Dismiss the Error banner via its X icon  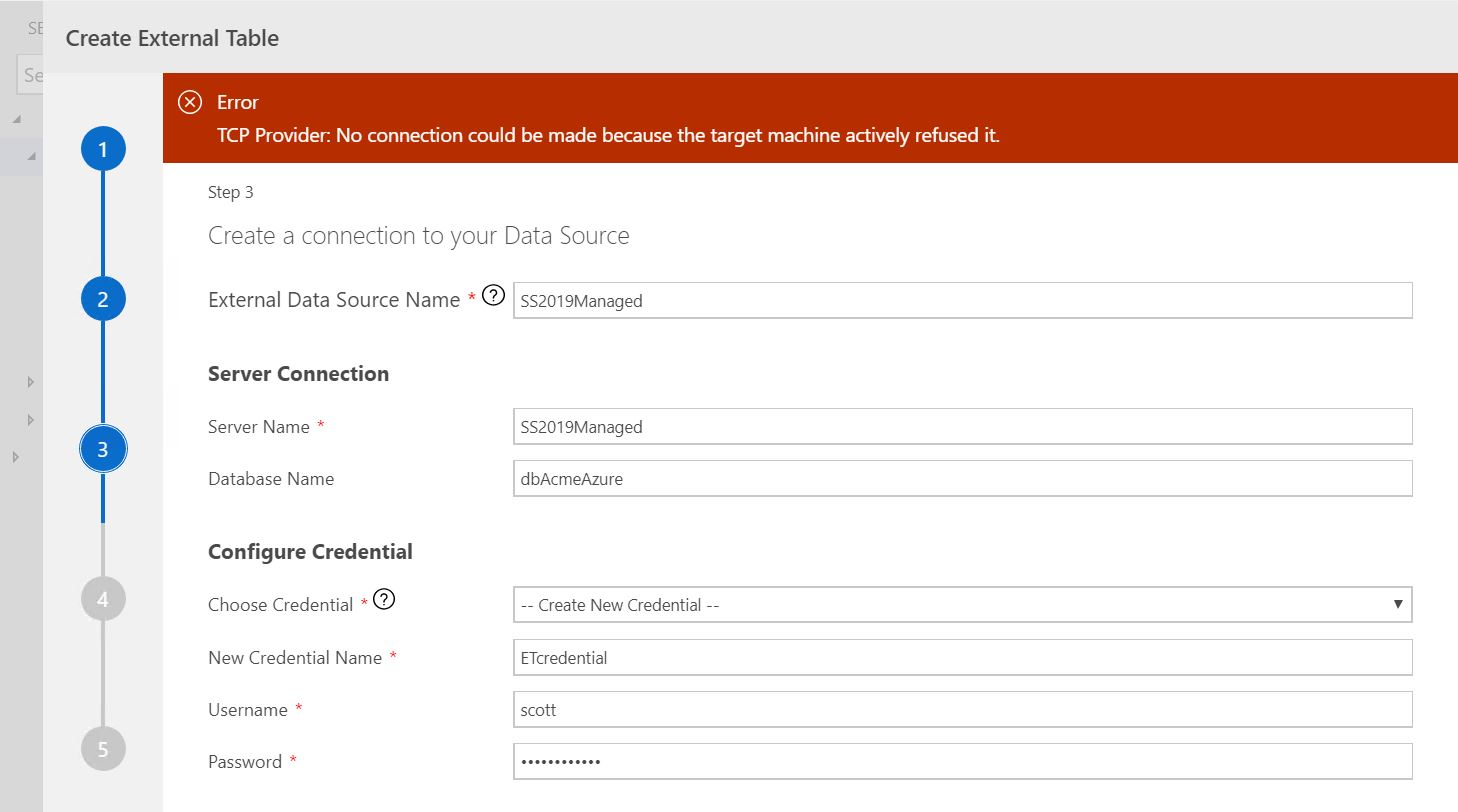pos(190,101)
